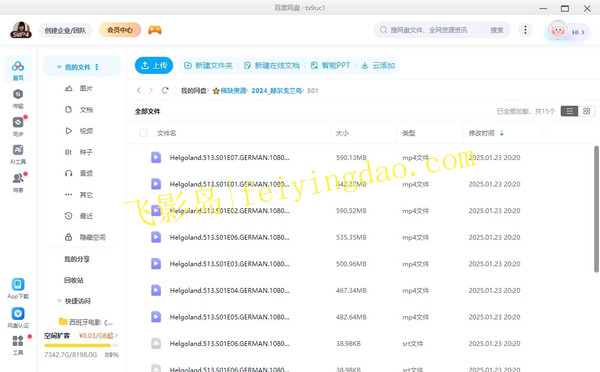Select the Helgoland S01E03 file name
600x372 pixels.
pos(230,264)
